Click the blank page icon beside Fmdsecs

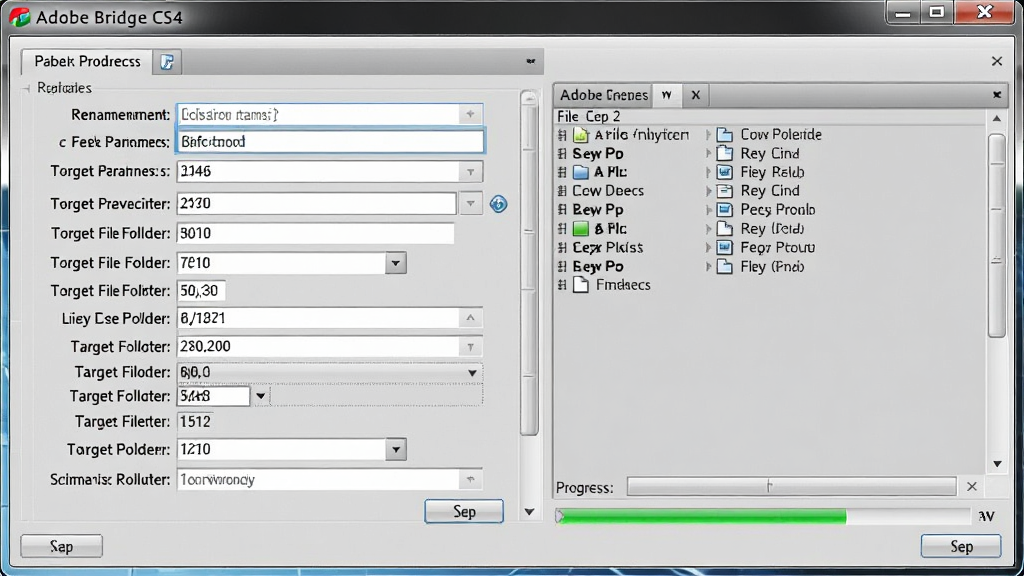click(x=581, y=285)
